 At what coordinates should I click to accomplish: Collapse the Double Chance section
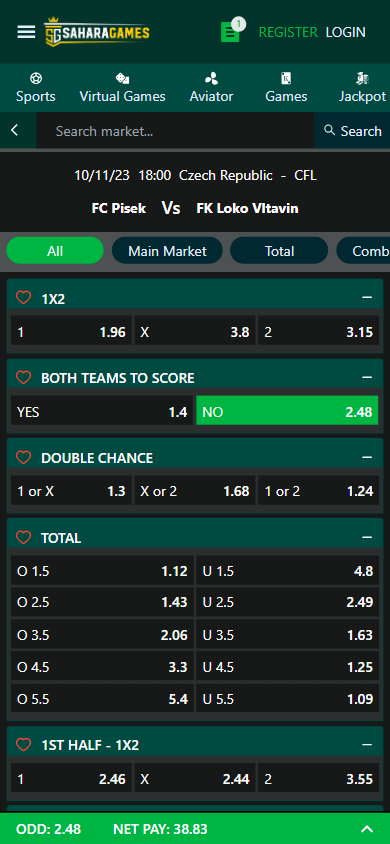pos(367,457)
